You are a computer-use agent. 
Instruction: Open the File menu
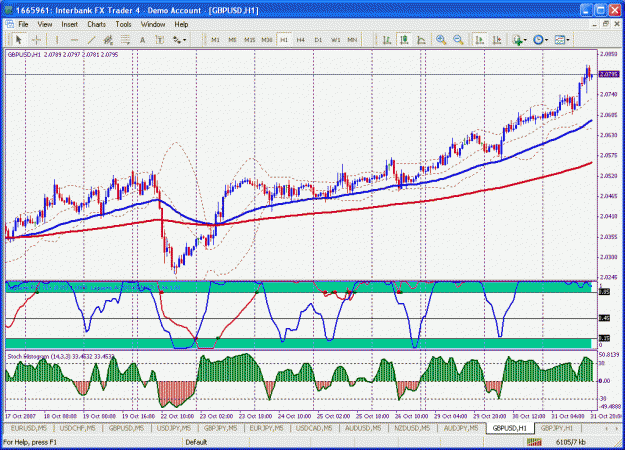tap(23, 24)
